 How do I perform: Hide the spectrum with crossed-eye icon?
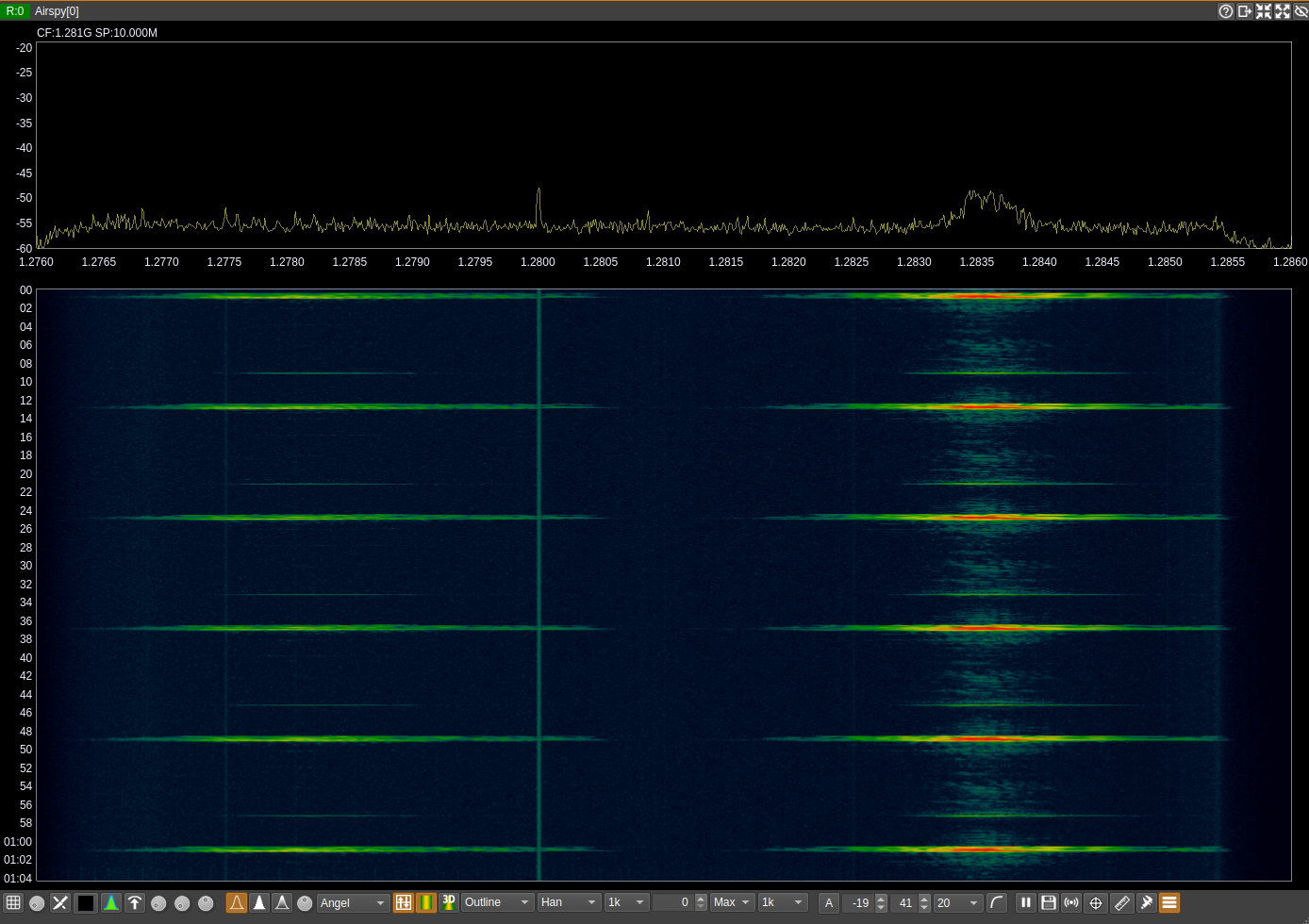[x=1301, y=11]
